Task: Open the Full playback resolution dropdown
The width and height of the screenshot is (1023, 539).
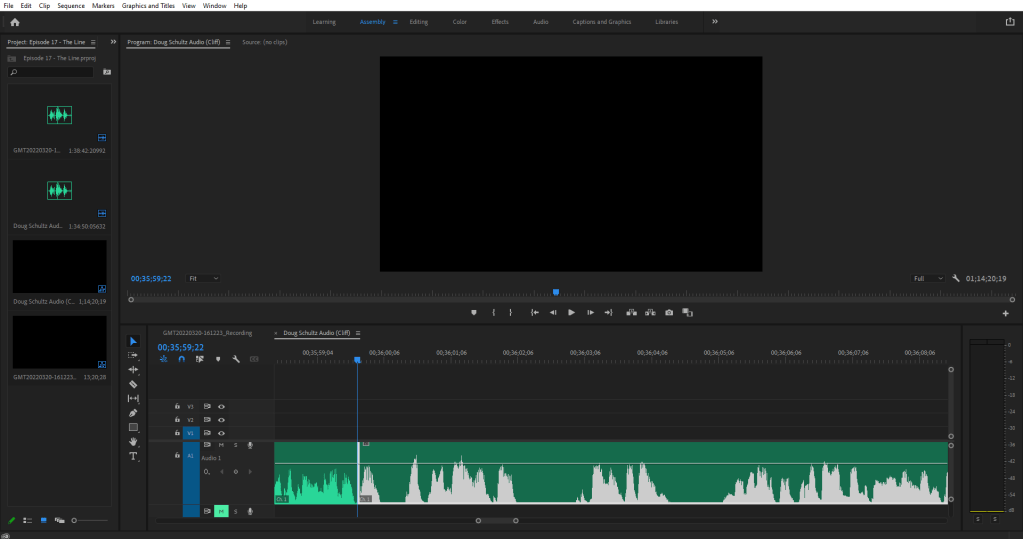Action: pos(927,278)
